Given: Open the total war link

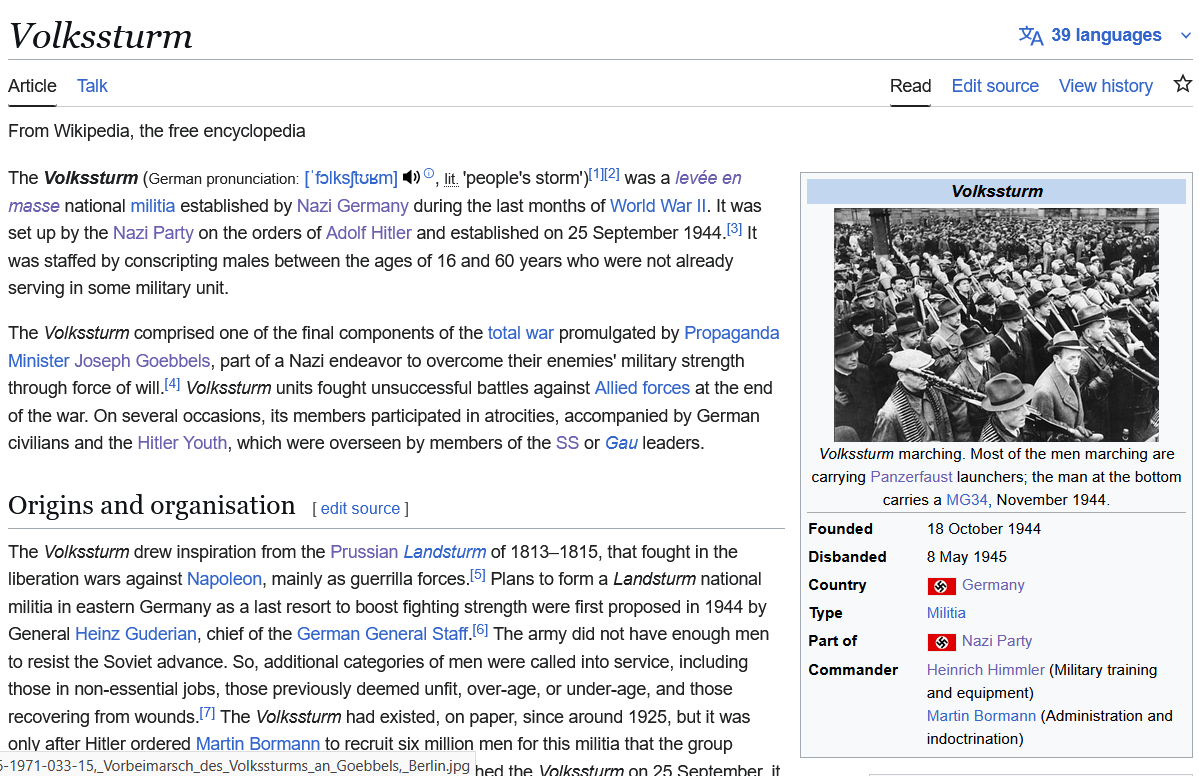Looking at the screenshot, I should tap(521, 333).
